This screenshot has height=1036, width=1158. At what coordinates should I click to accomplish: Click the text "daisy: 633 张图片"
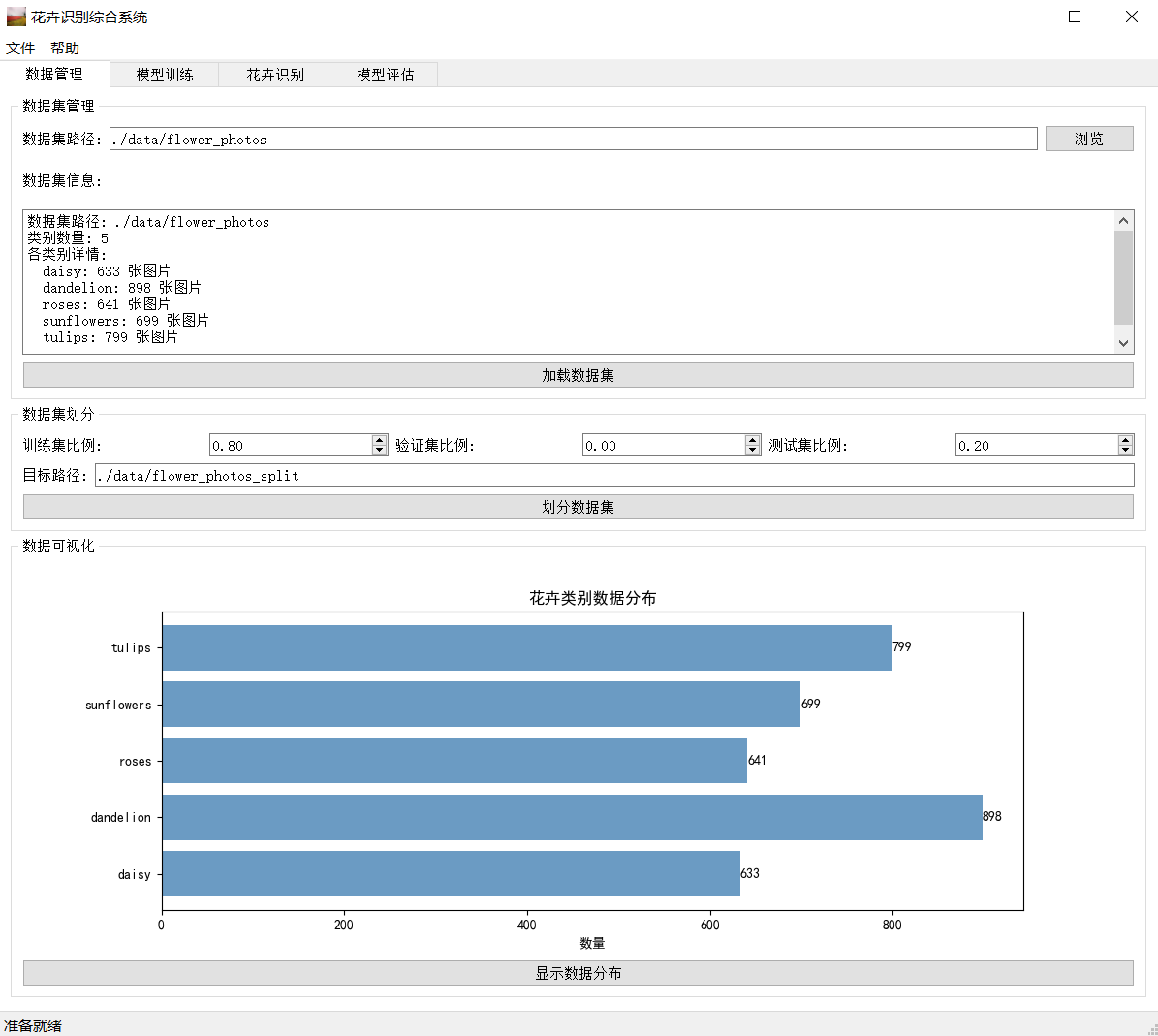click(x=107, y=271)
